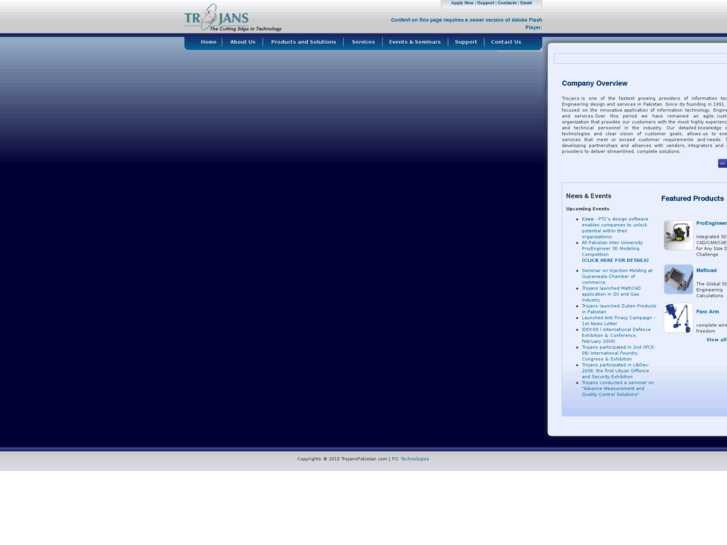Click the Apply Now link at top
This screenshot has height=545, width=727.
click(462, 3)
